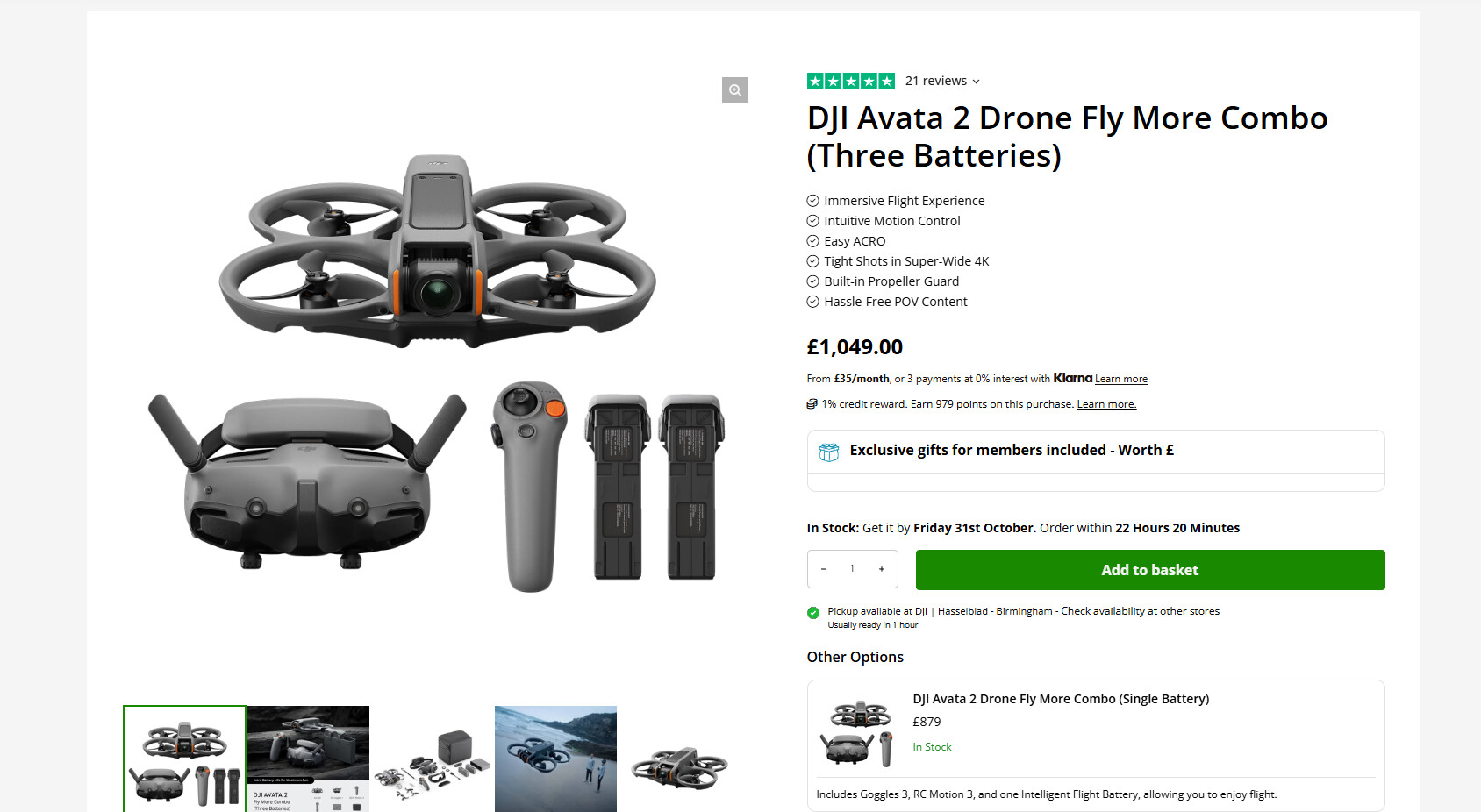Image resolution: width=1481 pixels, height=812 pixels.
Task: Select the drone over beach thumbnail
Action: coord(555,759)
